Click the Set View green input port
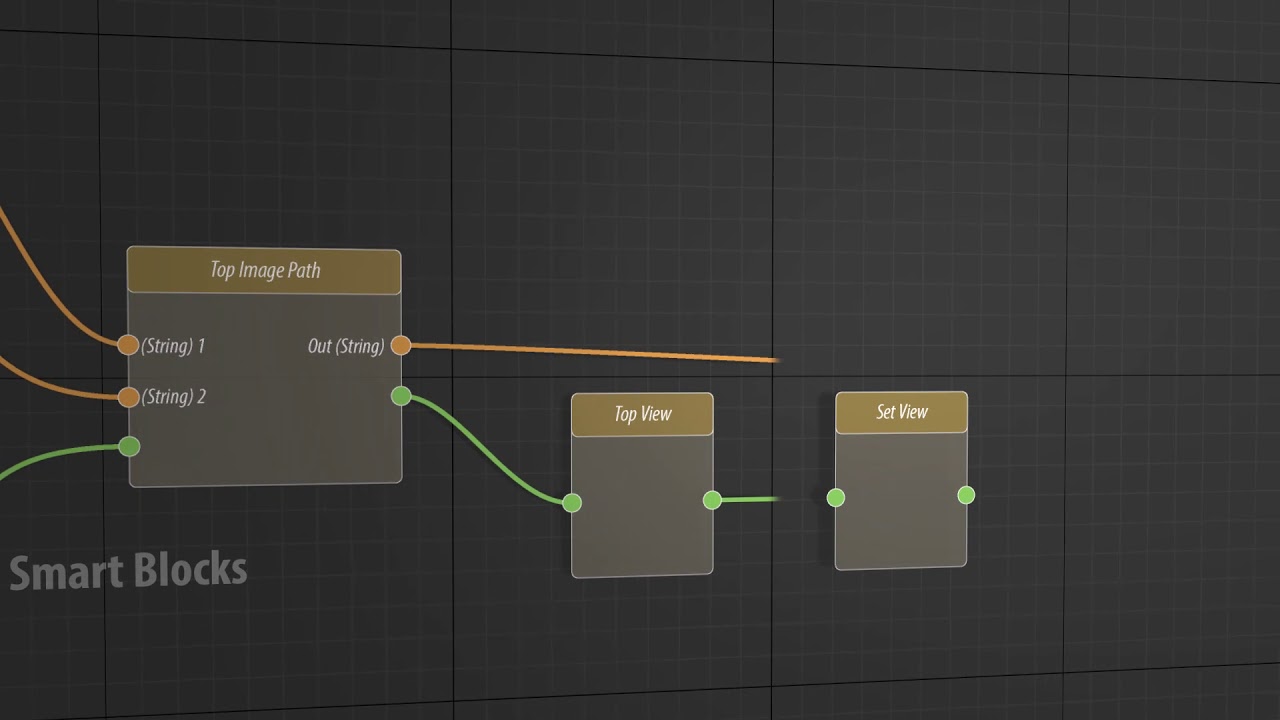 [x=836, y=498]
